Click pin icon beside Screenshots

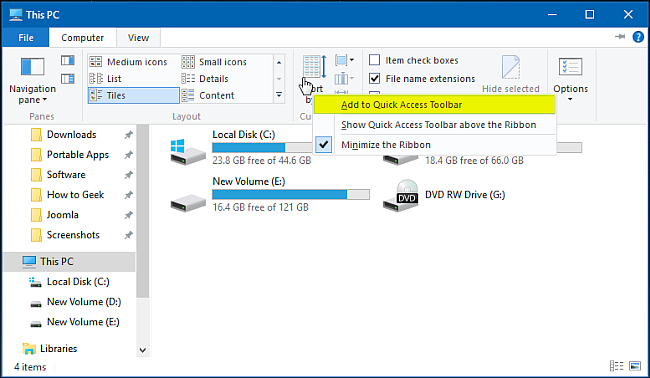point(129,235)
